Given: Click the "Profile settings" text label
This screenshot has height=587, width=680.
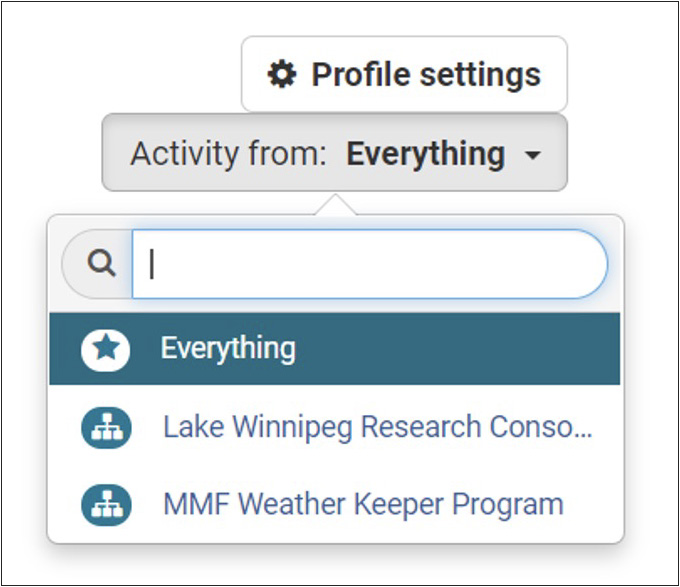Looking at the screenshot, I should point(426,74).
